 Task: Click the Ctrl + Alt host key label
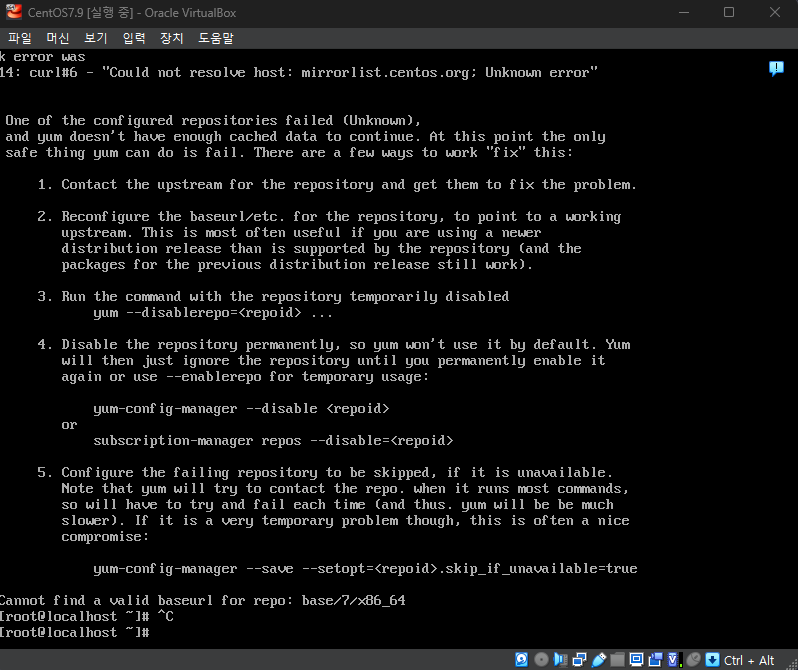(x=749, y=660)
